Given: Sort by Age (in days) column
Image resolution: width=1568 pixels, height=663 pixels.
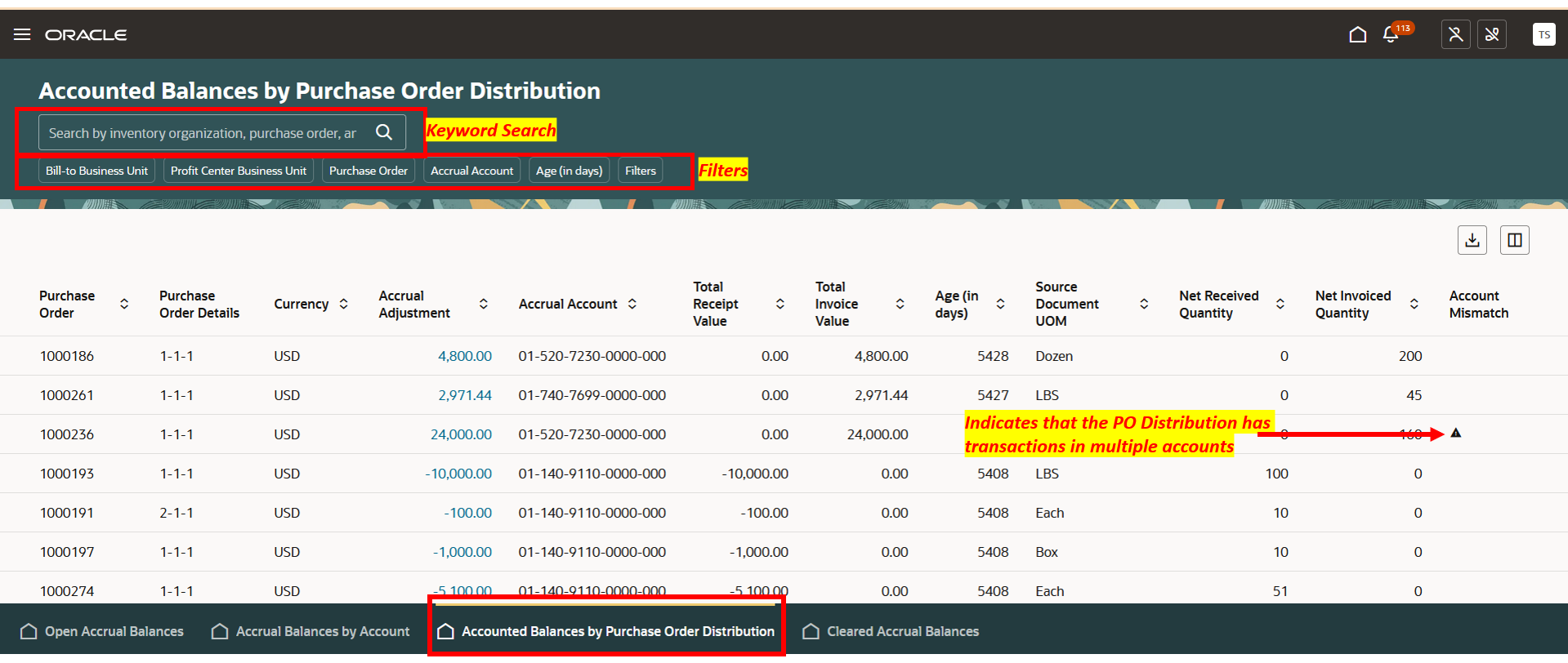Looking at the screenshot, I should click(x=1001, y=304).
